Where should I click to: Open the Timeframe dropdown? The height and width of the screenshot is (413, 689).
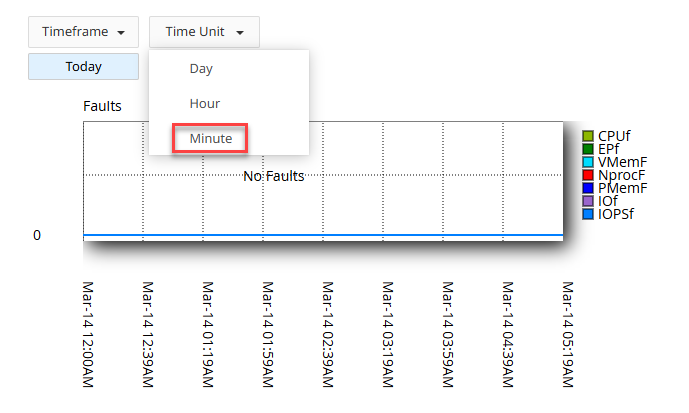click(83, 32)
